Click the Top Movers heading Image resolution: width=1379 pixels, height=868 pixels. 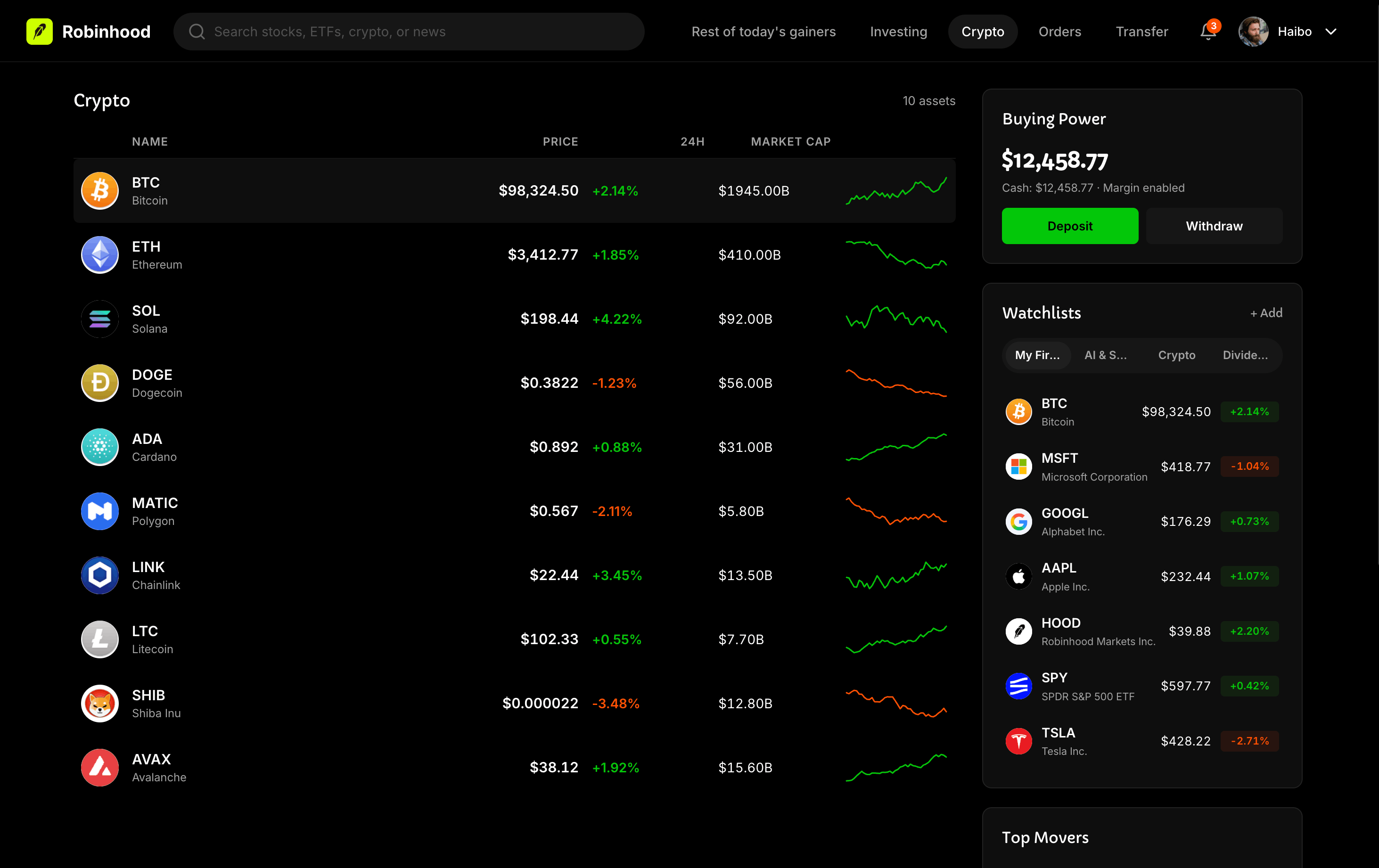[1045, 838]
